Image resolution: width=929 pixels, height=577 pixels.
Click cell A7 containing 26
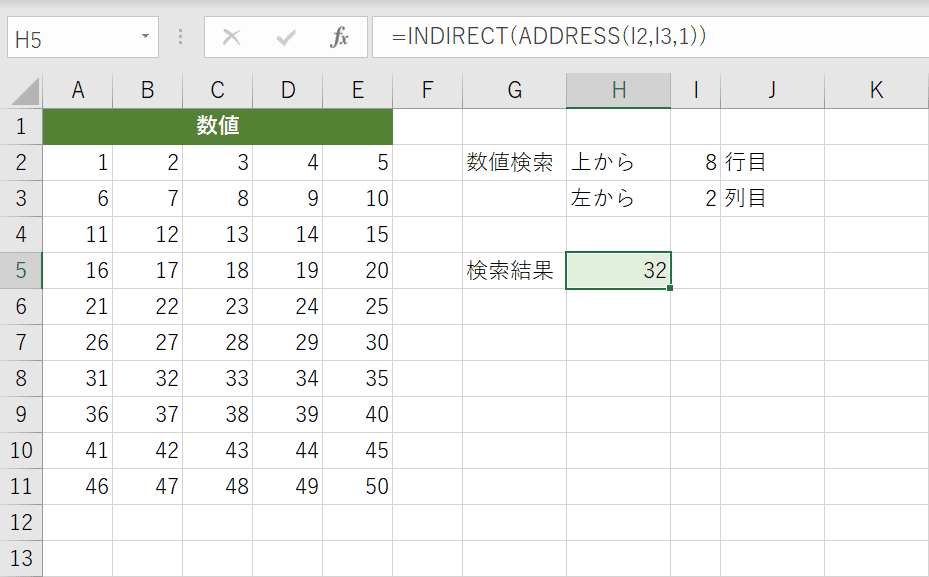78,342
